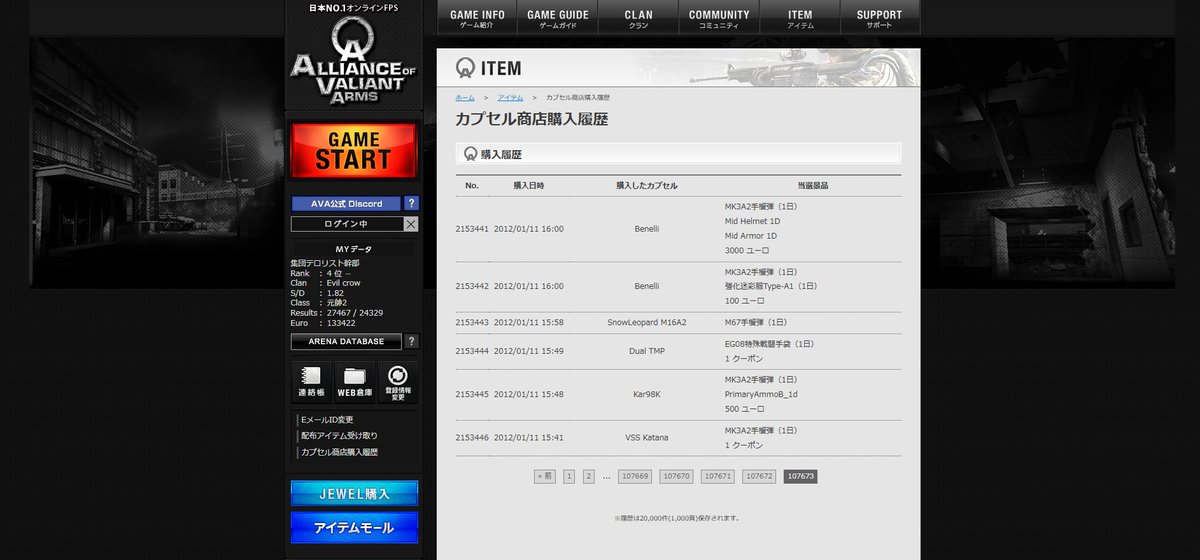Click the SnowLeopard M16A2 capsule name
This screenshot has width=1200, height=560.
click(x=647, y=322)
